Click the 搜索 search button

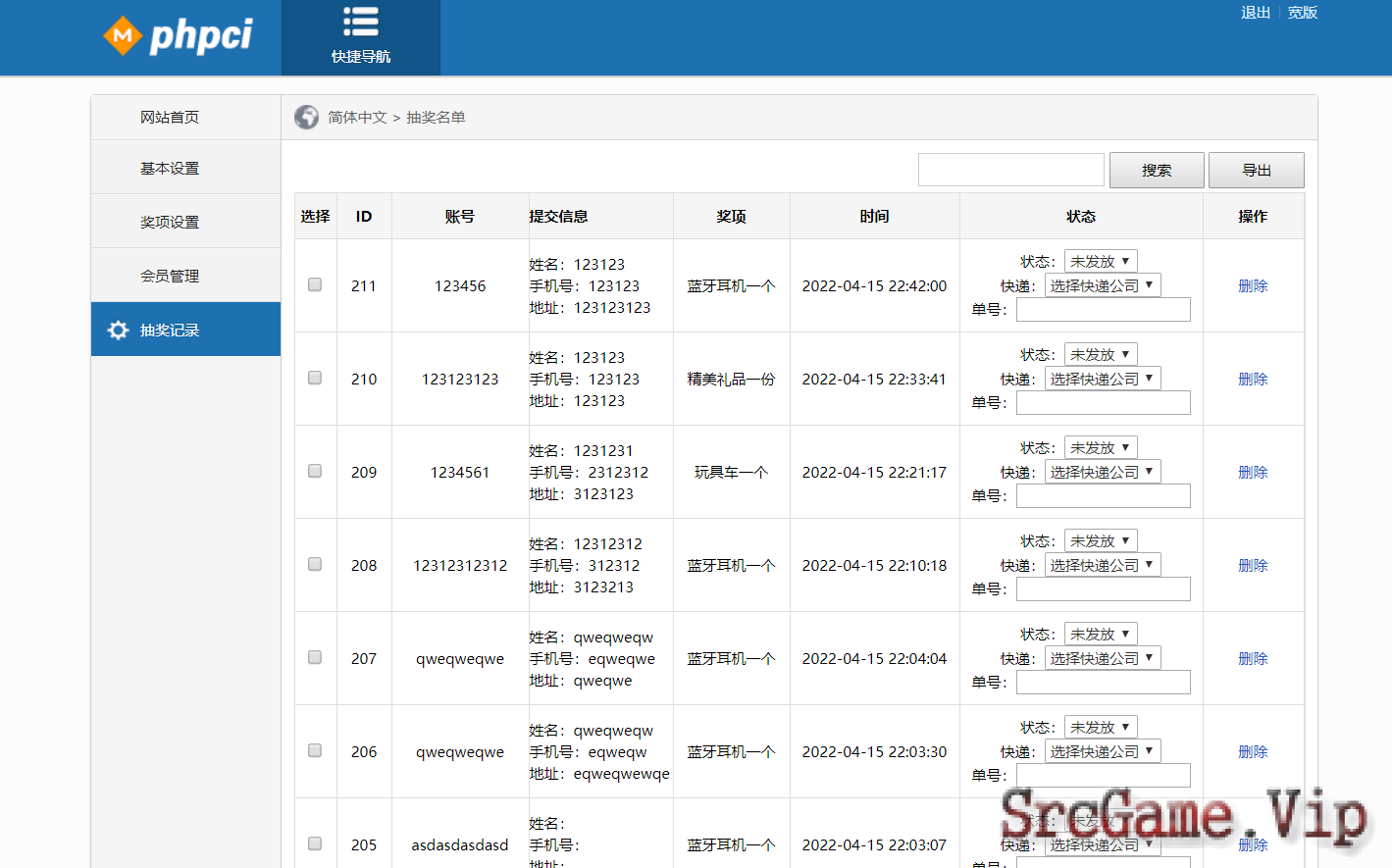point(1157,171)
